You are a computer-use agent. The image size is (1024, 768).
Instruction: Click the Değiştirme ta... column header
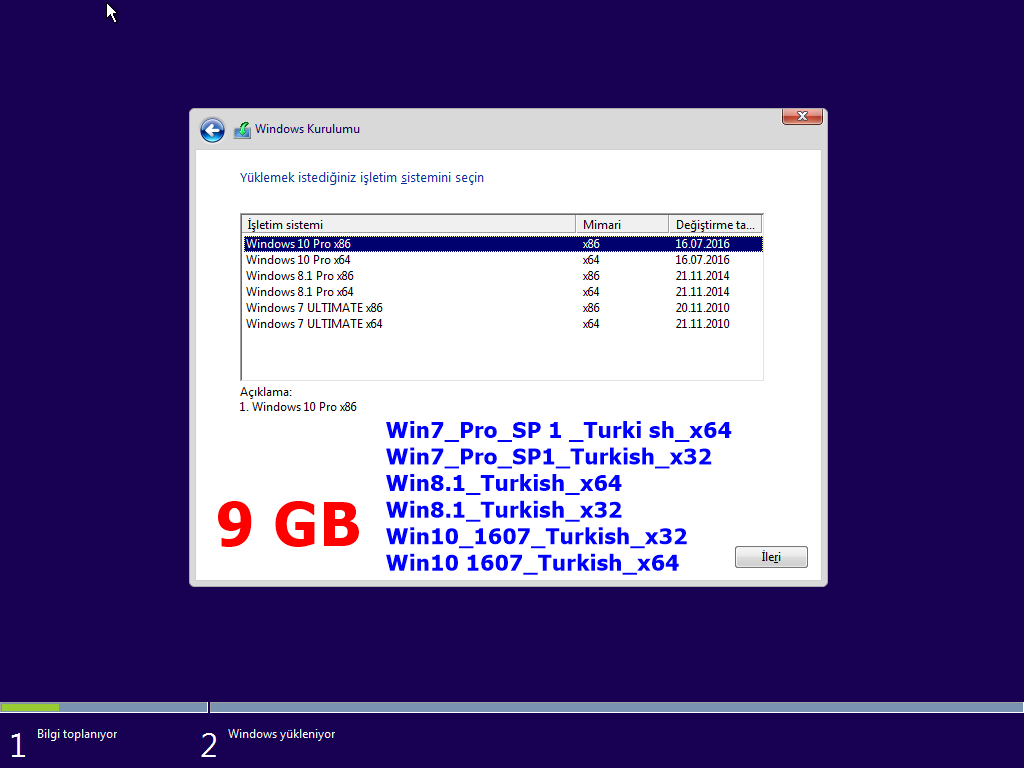(715, 225)
